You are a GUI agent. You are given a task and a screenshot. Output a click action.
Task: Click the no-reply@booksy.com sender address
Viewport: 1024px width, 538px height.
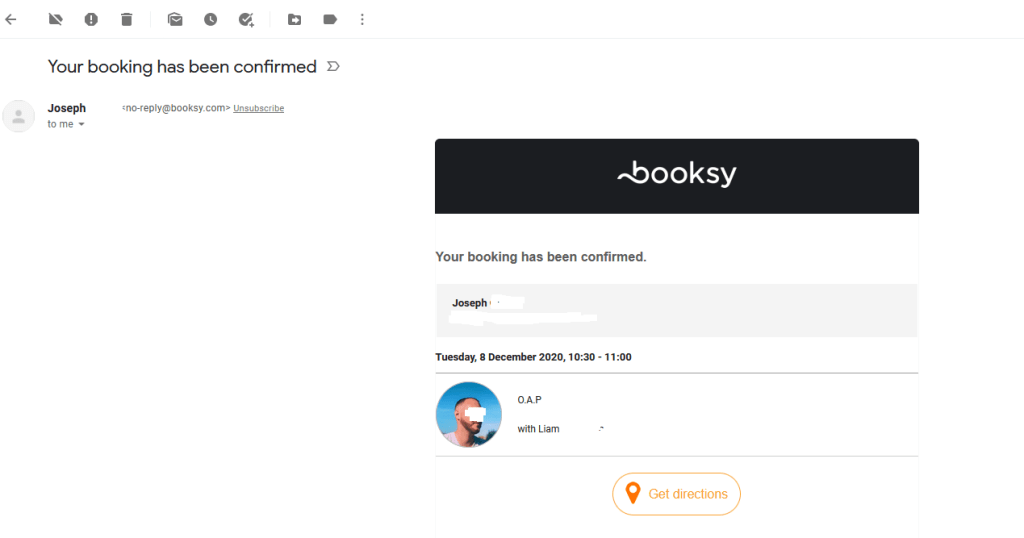pyautogui.click(x=177, y=108)
